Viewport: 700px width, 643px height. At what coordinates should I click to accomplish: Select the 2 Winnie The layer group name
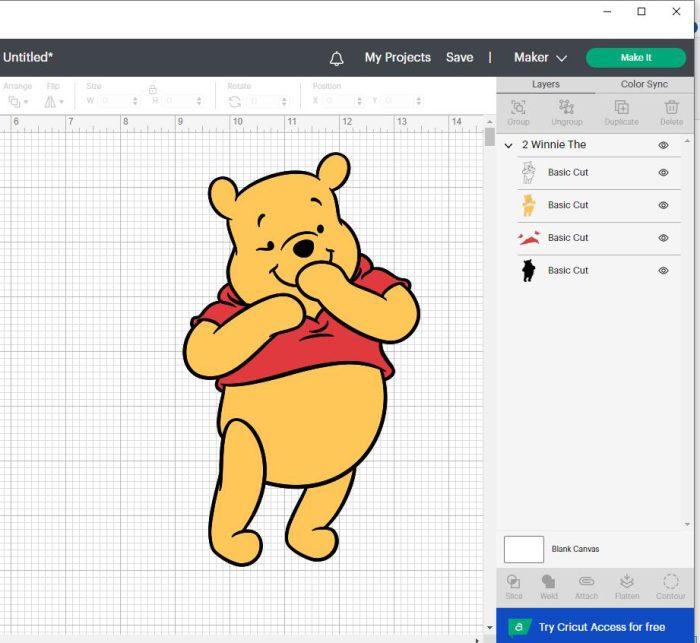pyautogui.click(x=554, y=145)
